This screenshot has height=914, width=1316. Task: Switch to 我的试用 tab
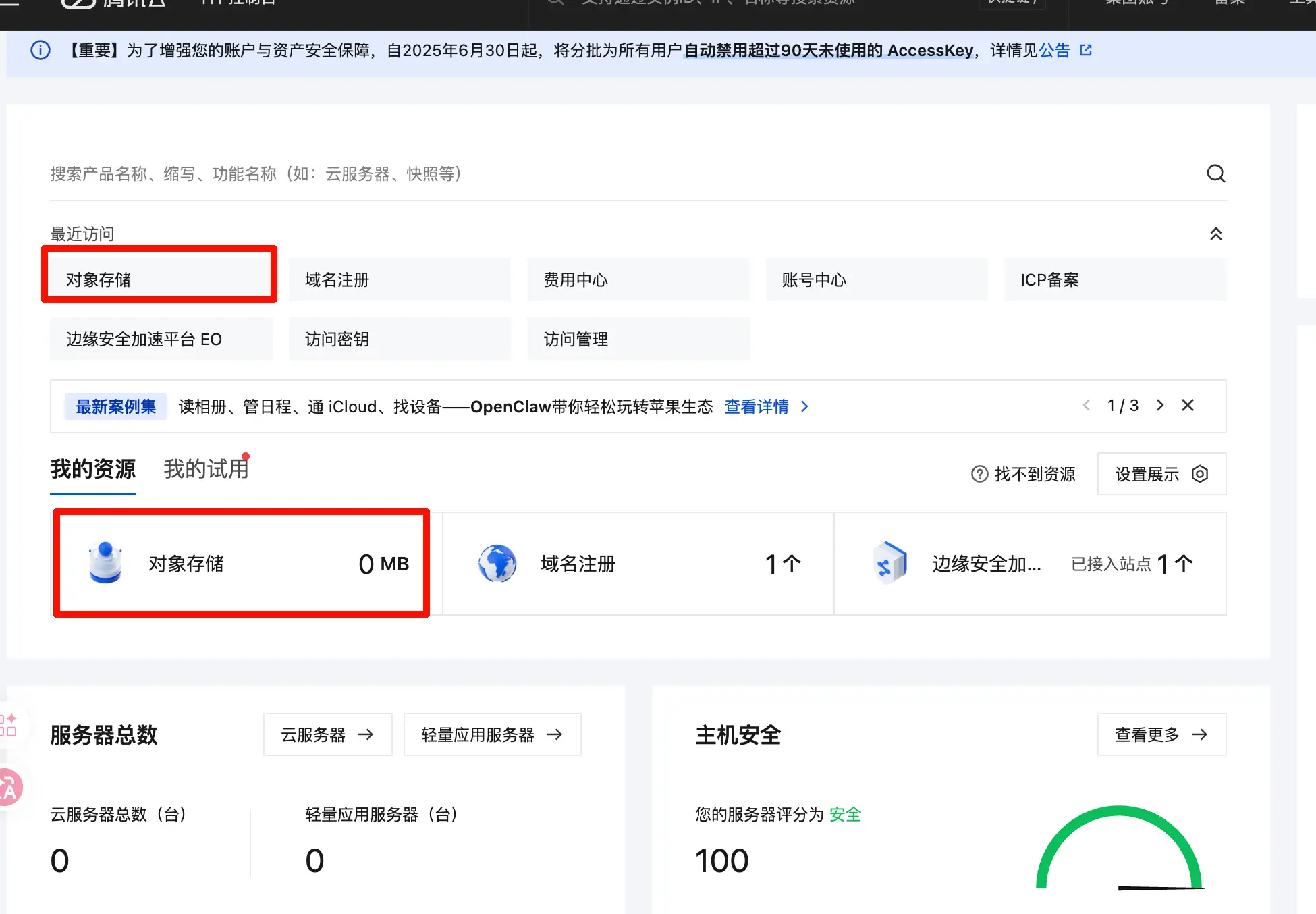point(206,469)
